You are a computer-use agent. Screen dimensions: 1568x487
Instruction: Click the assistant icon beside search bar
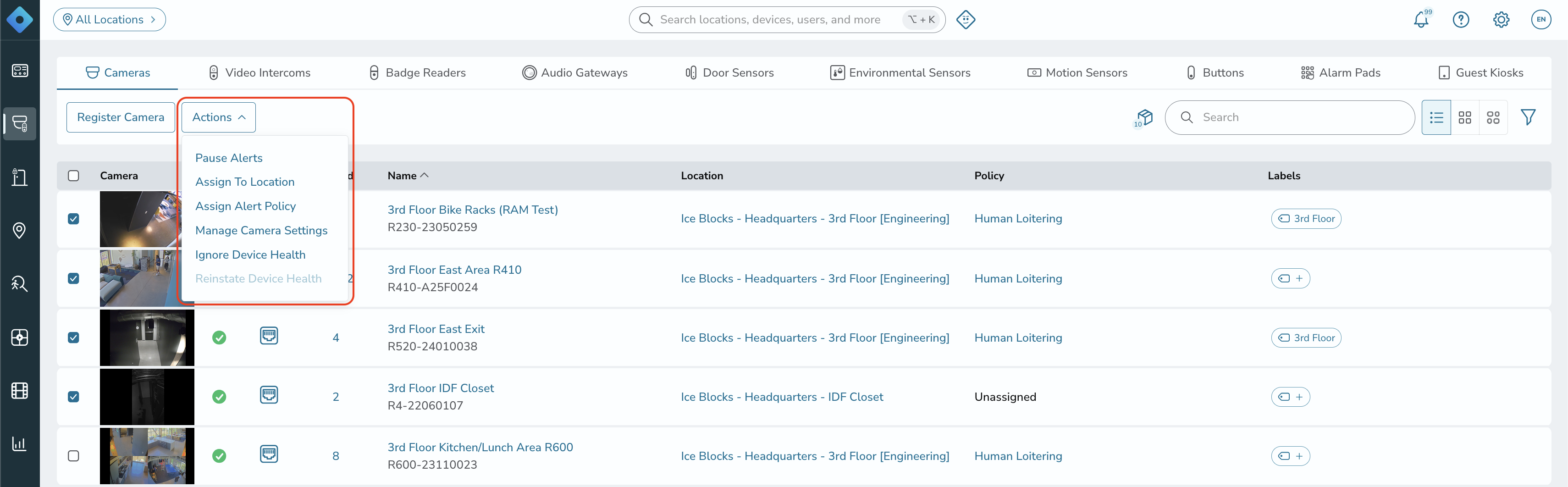pyautogui.click(x=966, y=19)
